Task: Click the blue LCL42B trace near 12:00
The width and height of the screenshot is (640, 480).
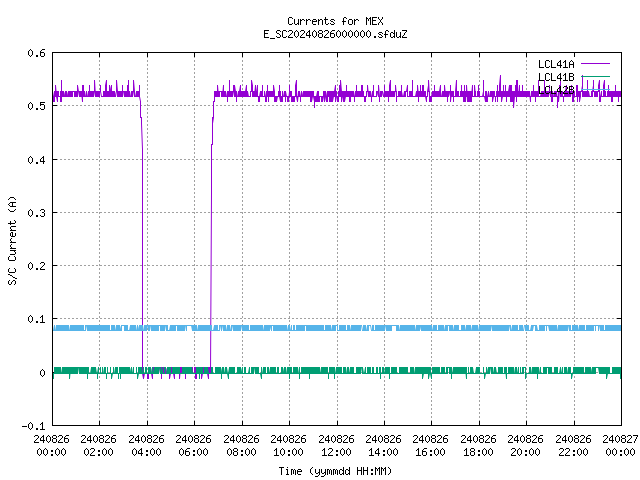Action: click(337, 328)
